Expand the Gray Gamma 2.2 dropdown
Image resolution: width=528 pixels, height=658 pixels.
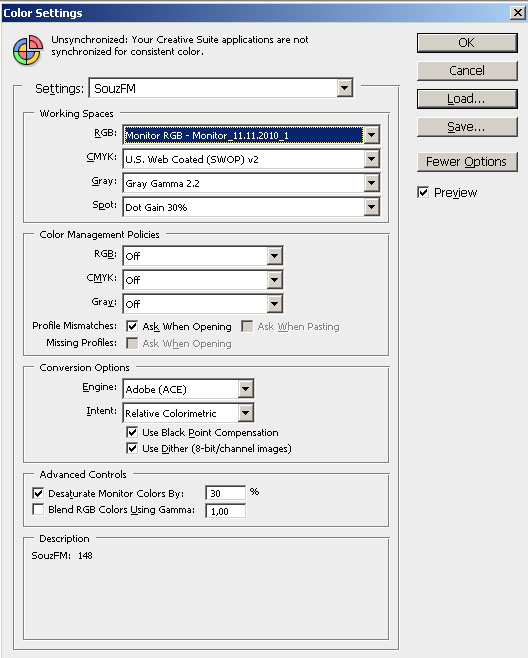click(x=251, y=183)
